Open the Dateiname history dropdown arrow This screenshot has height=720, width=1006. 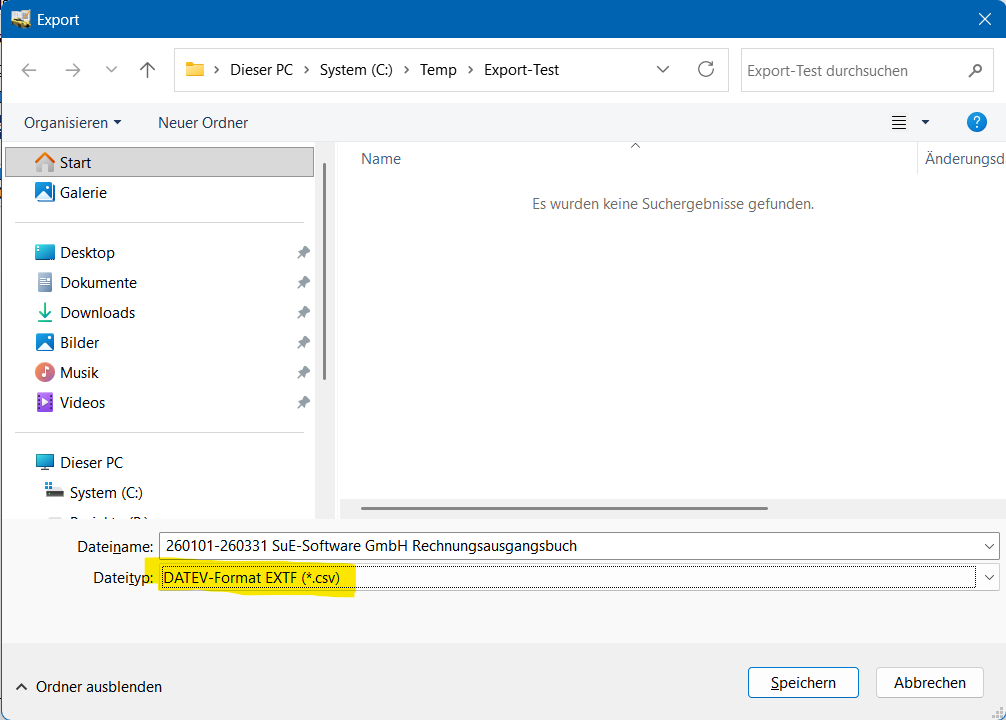(989, 546)
